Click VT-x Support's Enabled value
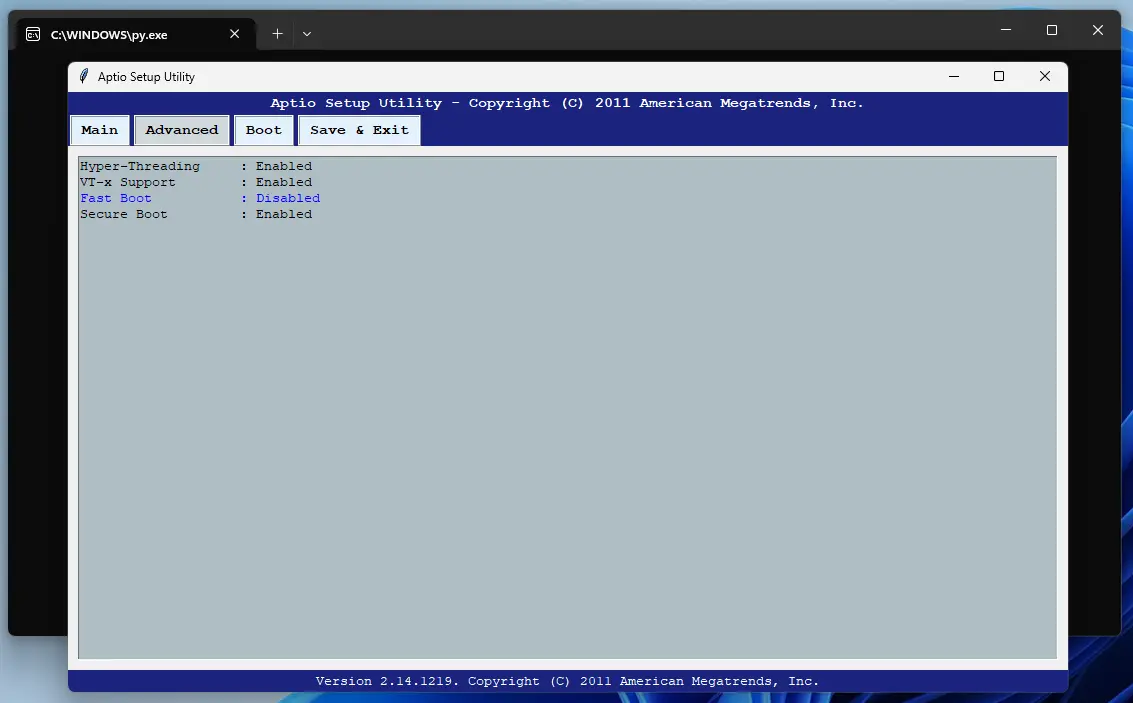 pyautogui.click(x=284, y=182)
